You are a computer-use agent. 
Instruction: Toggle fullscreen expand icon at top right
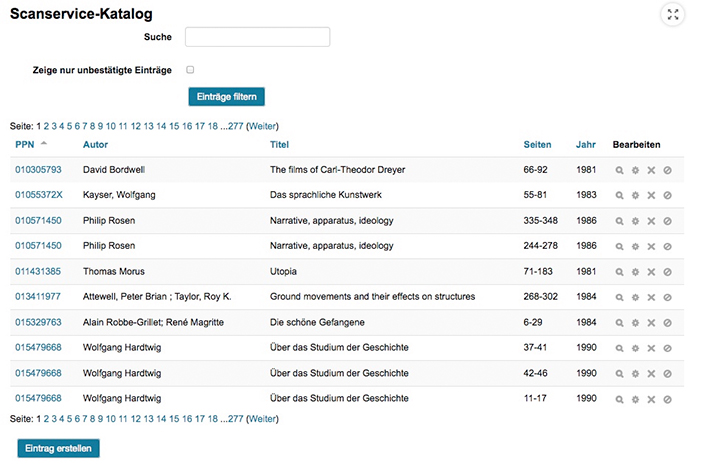tap(673, 14)
